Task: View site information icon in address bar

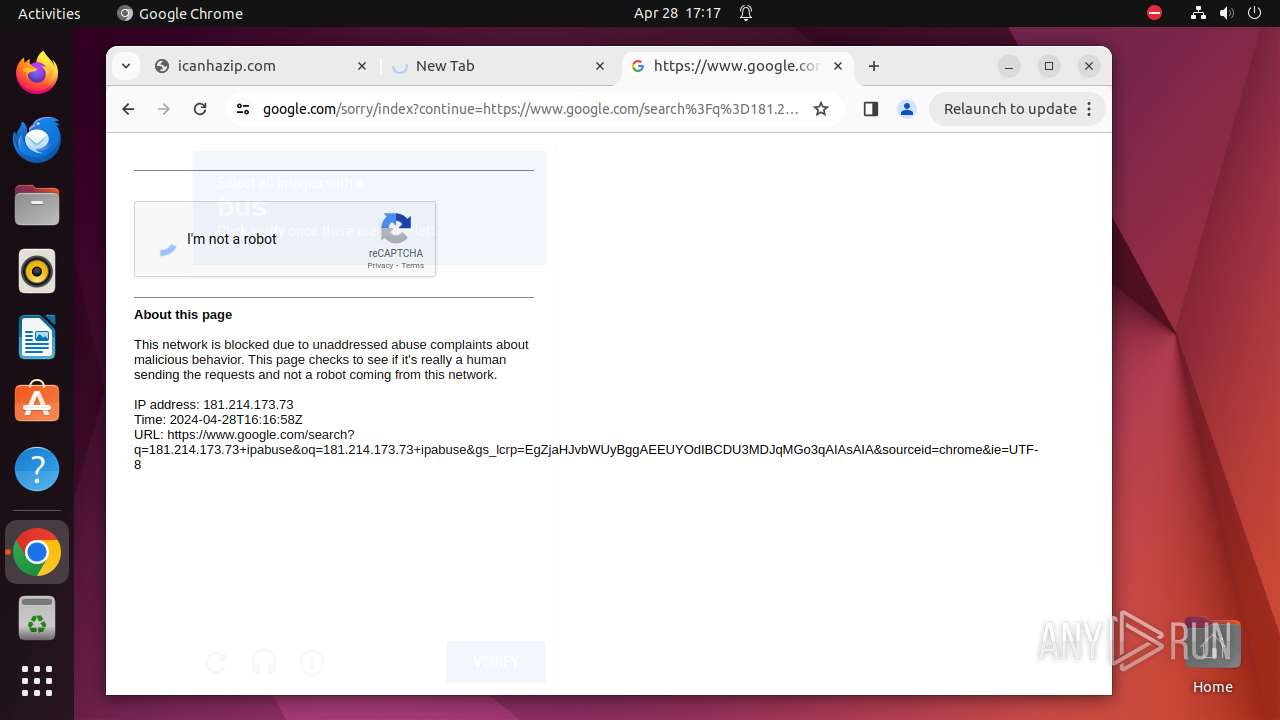Action: pos(243,109)
